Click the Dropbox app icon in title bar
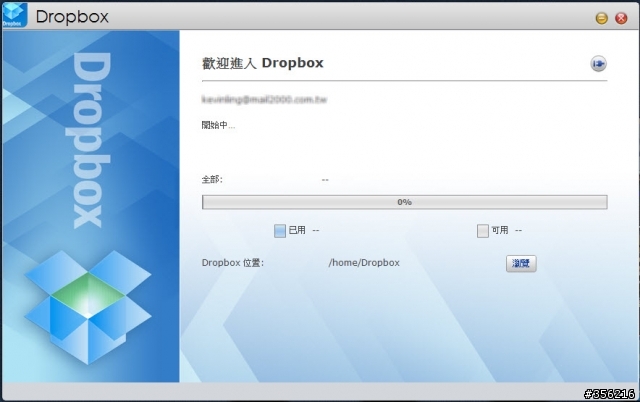The image size is (640, 402). pyautogui.click(x=15, y=15)
